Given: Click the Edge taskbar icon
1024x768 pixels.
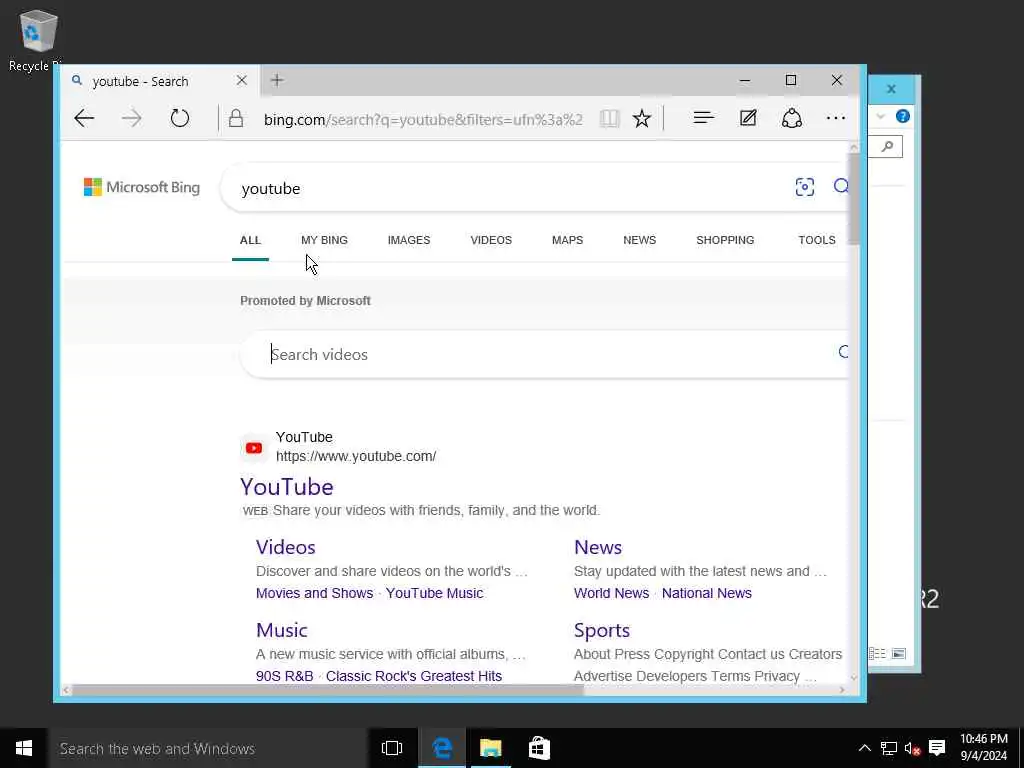Looking at the screenshot, I should pyautogui.click(x=442, y=748).
